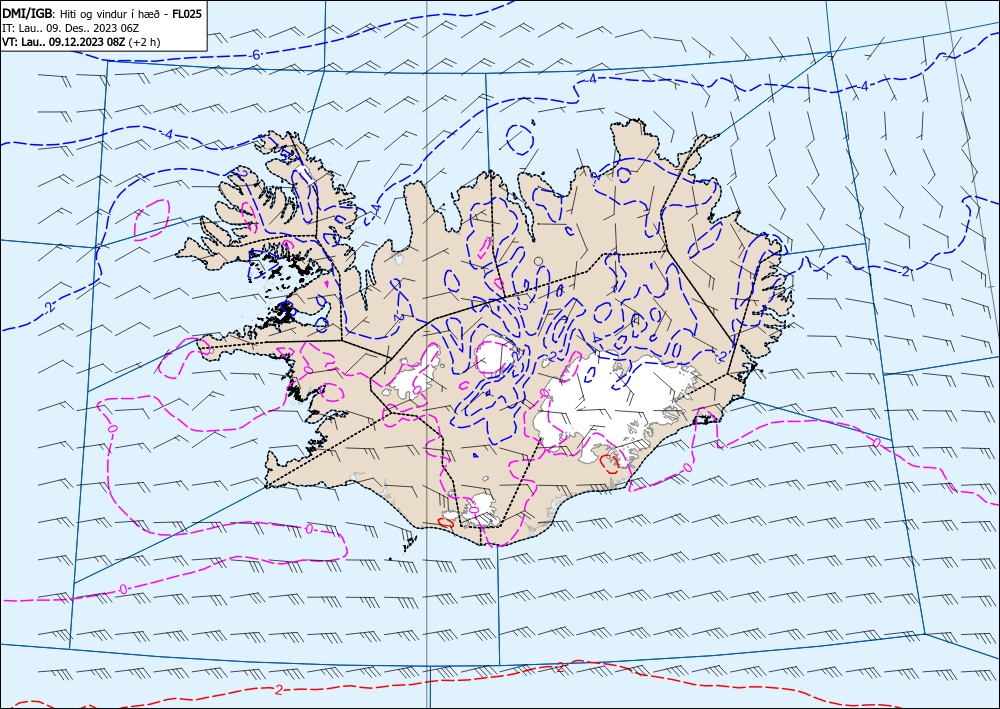Click the blue dashed oval north of Iceland
This screenshot has width=1000, height=709.
tap(520, 138)
